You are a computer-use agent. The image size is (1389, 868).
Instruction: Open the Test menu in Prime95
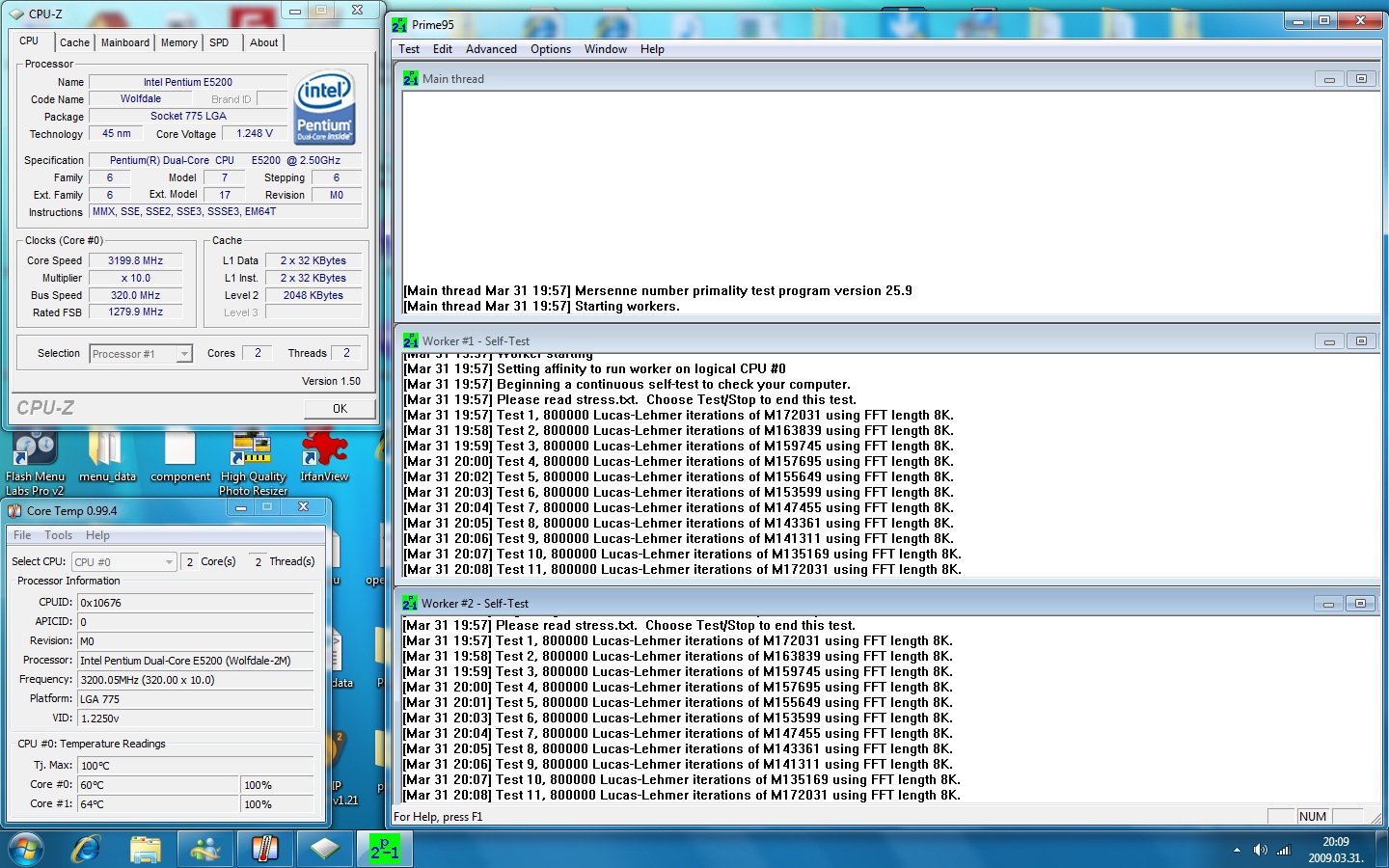point(409,49)
